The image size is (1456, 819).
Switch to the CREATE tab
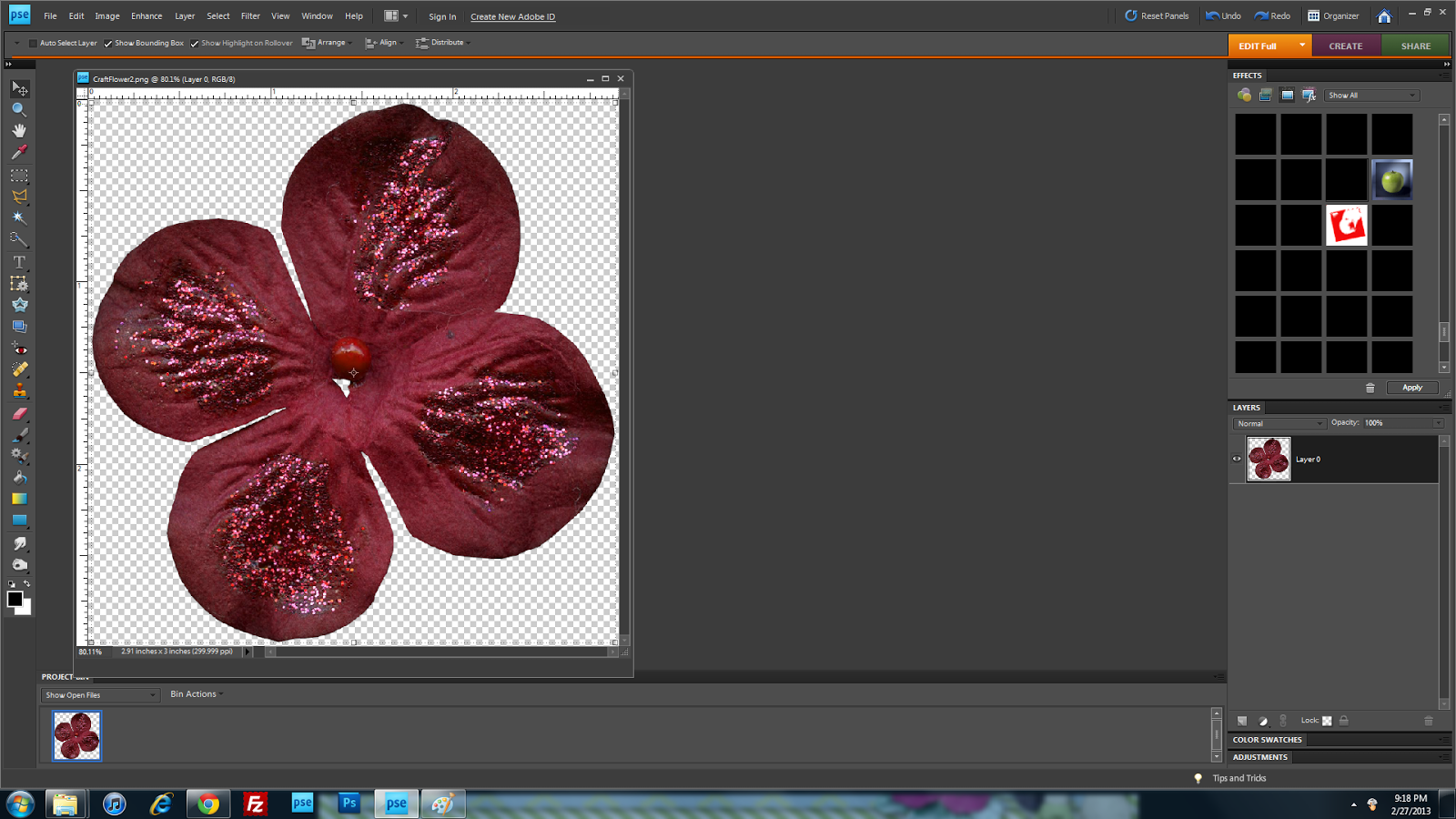click(1346, 45)
